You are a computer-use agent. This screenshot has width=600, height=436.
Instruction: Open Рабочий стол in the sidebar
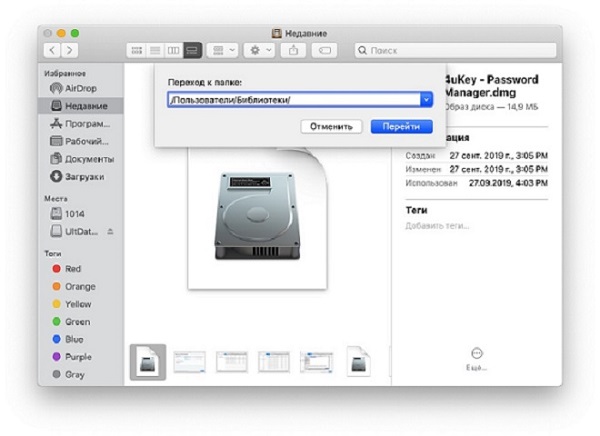coord(80,141)
